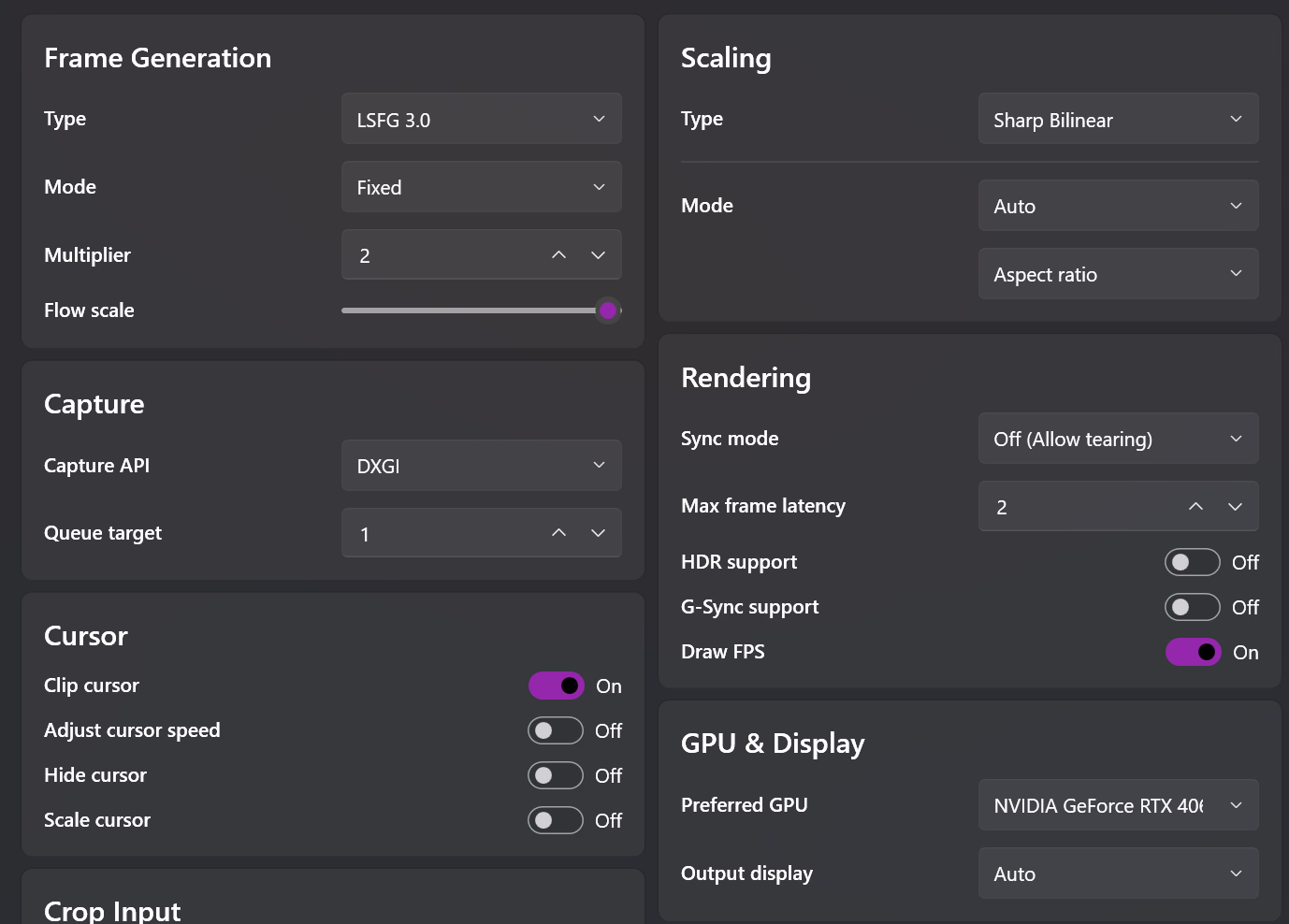The image size is (1289, 924).
Task: Click the Cursor section heading
Action: click(x=86, y=636)
